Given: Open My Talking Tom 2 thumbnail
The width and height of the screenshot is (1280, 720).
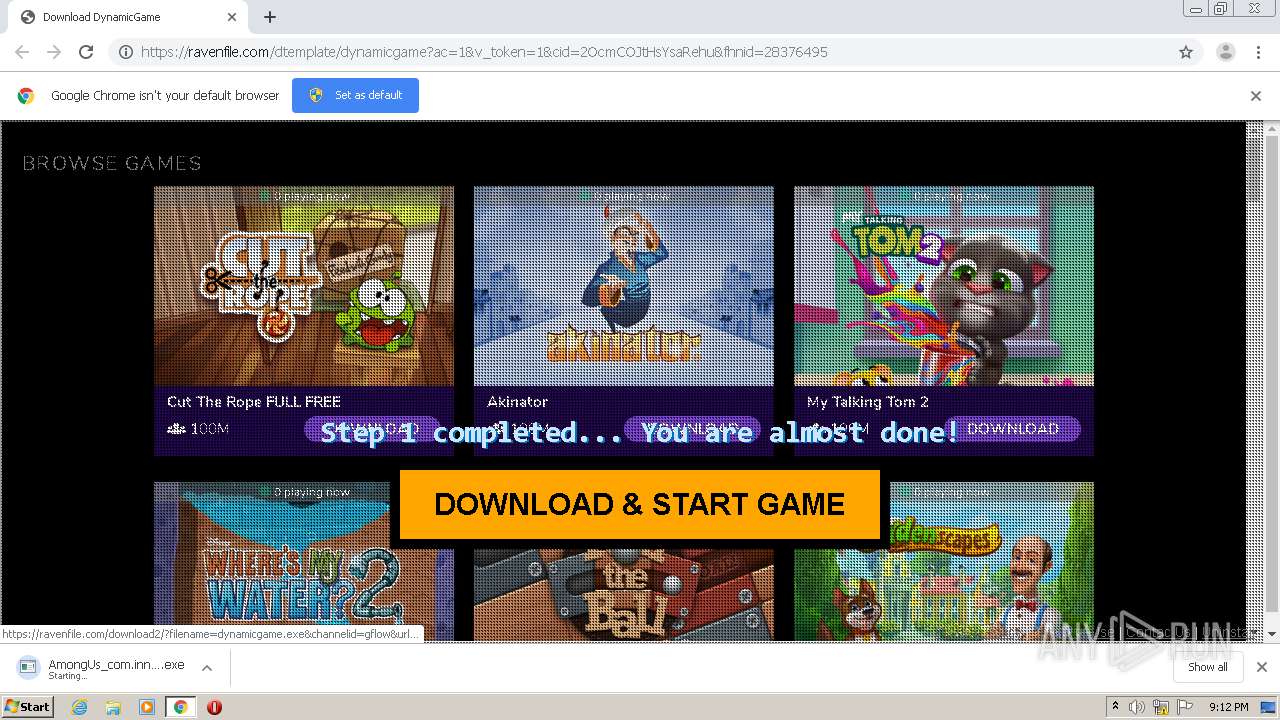Looking at the screenshot, I should tap(944, 286).
